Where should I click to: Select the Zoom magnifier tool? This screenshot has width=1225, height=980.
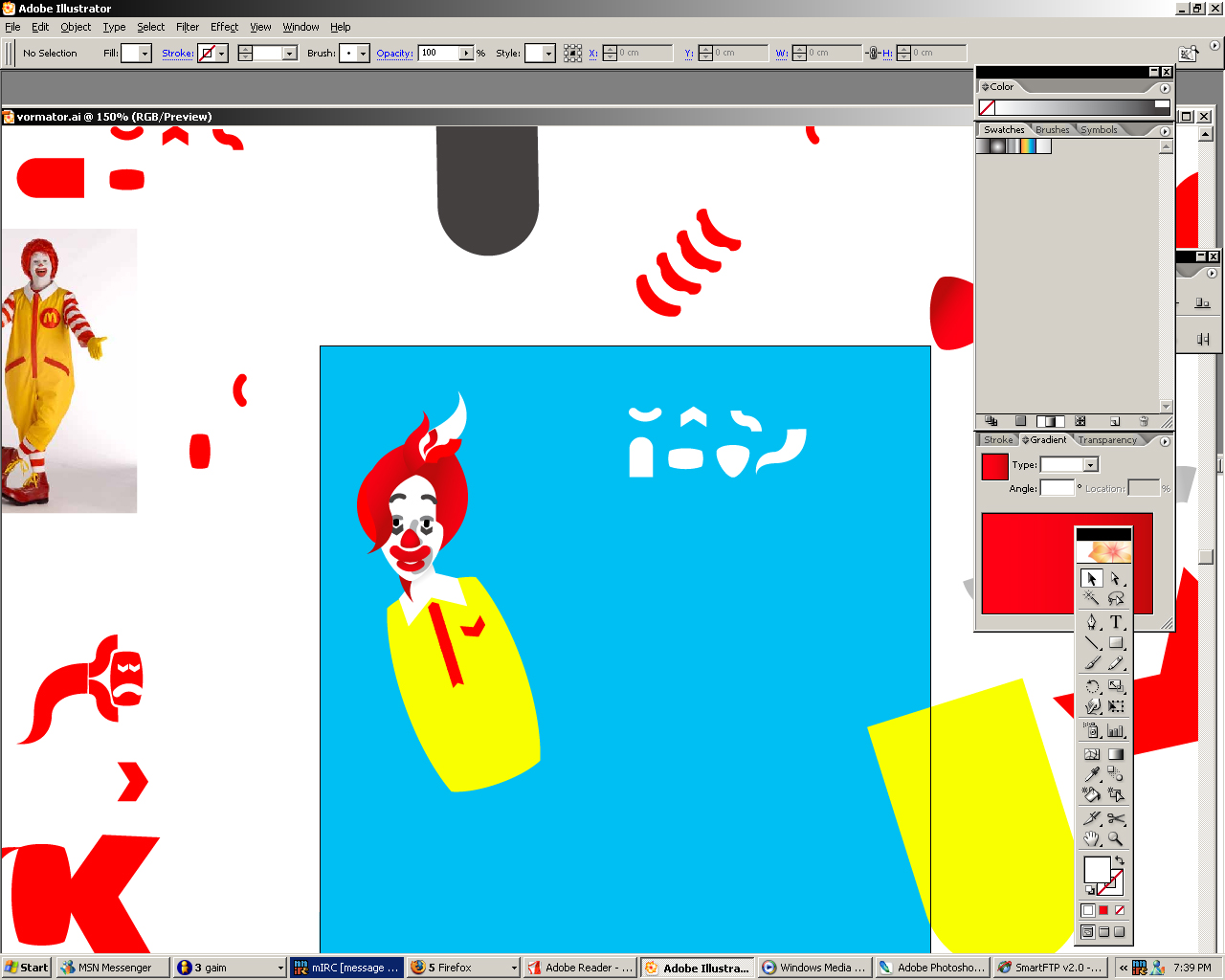(1116, 839)
